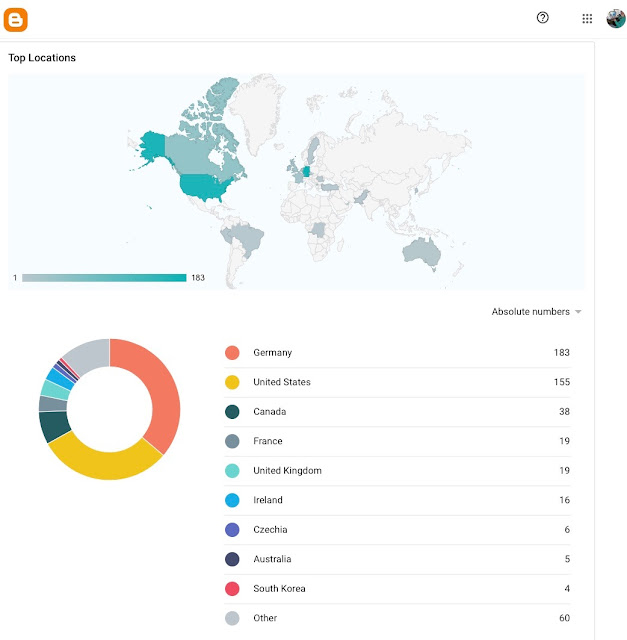Click the map gradient legend bar
The image size is (627, 640).
(x=104, y=278)
